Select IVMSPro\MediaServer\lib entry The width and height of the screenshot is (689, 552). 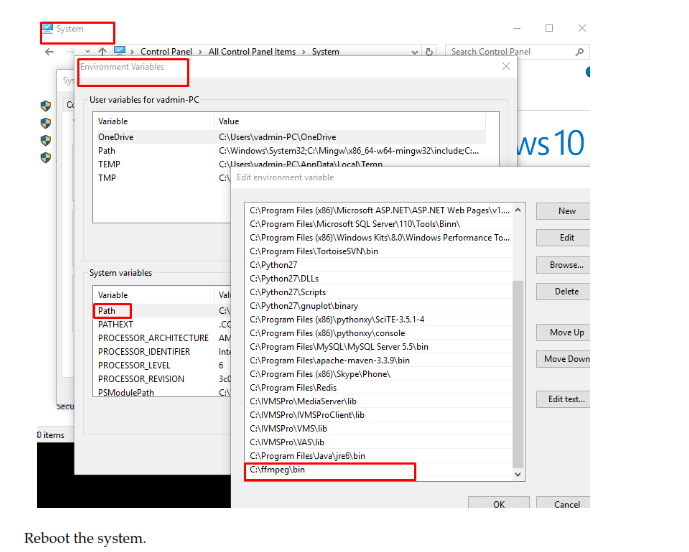coord(379,401)
